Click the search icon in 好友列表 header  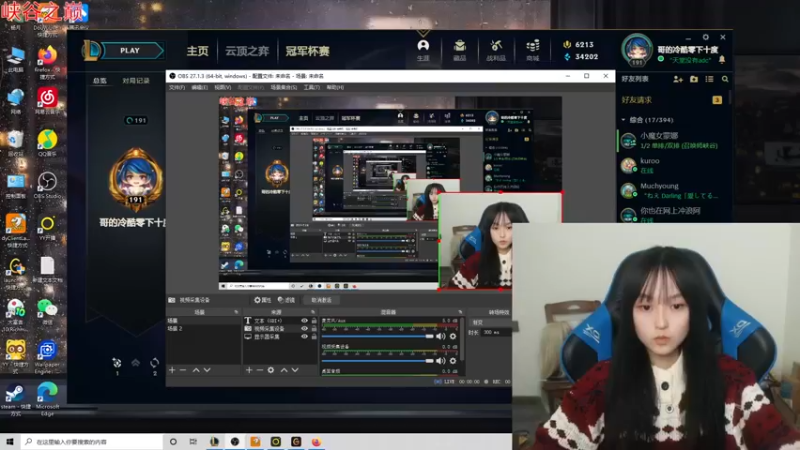click(x=725, y=79)
